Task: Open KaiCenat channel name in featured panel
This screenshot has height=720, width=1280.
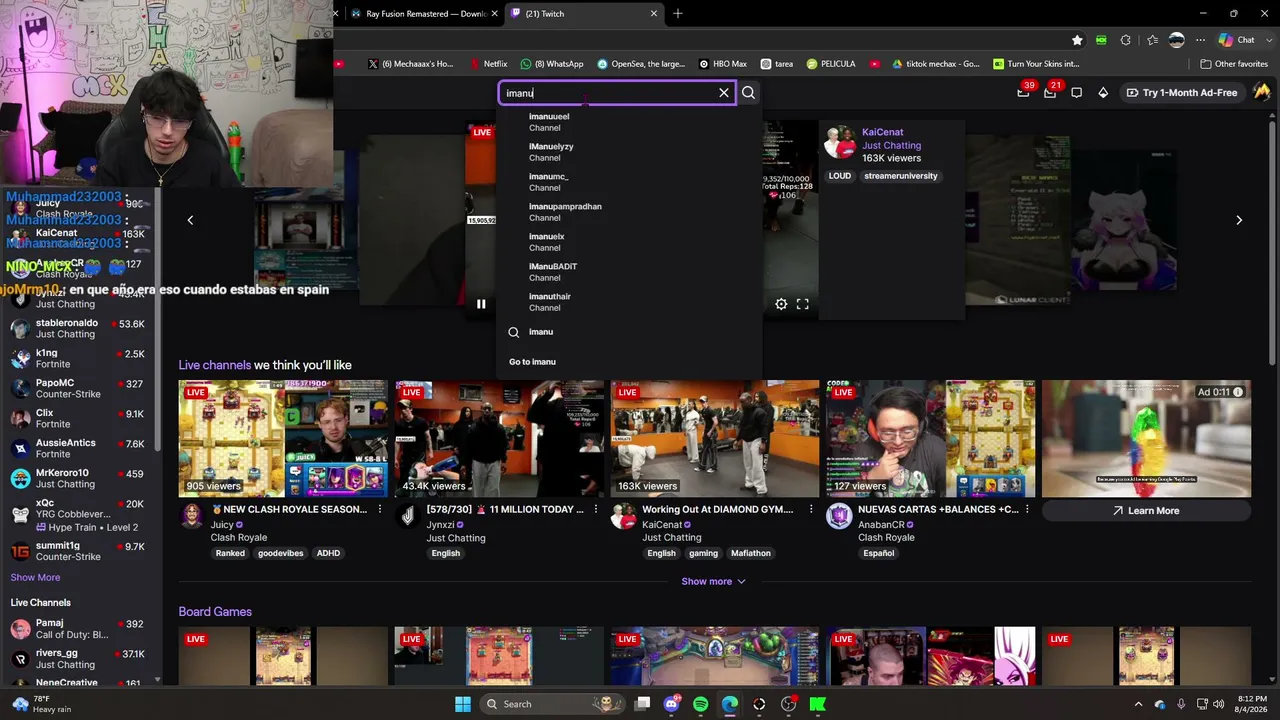Action: [x=882, y=132]
